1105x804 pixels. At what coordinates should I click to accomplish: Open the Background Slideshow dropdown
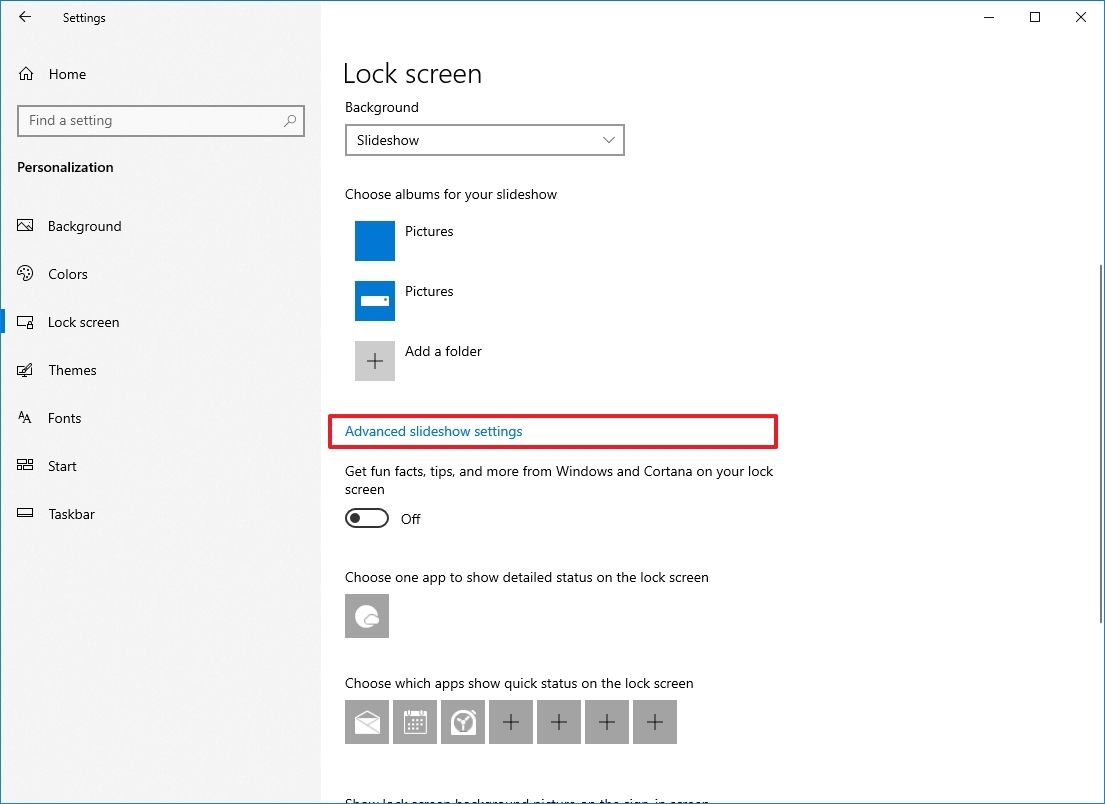click(484, 140)
